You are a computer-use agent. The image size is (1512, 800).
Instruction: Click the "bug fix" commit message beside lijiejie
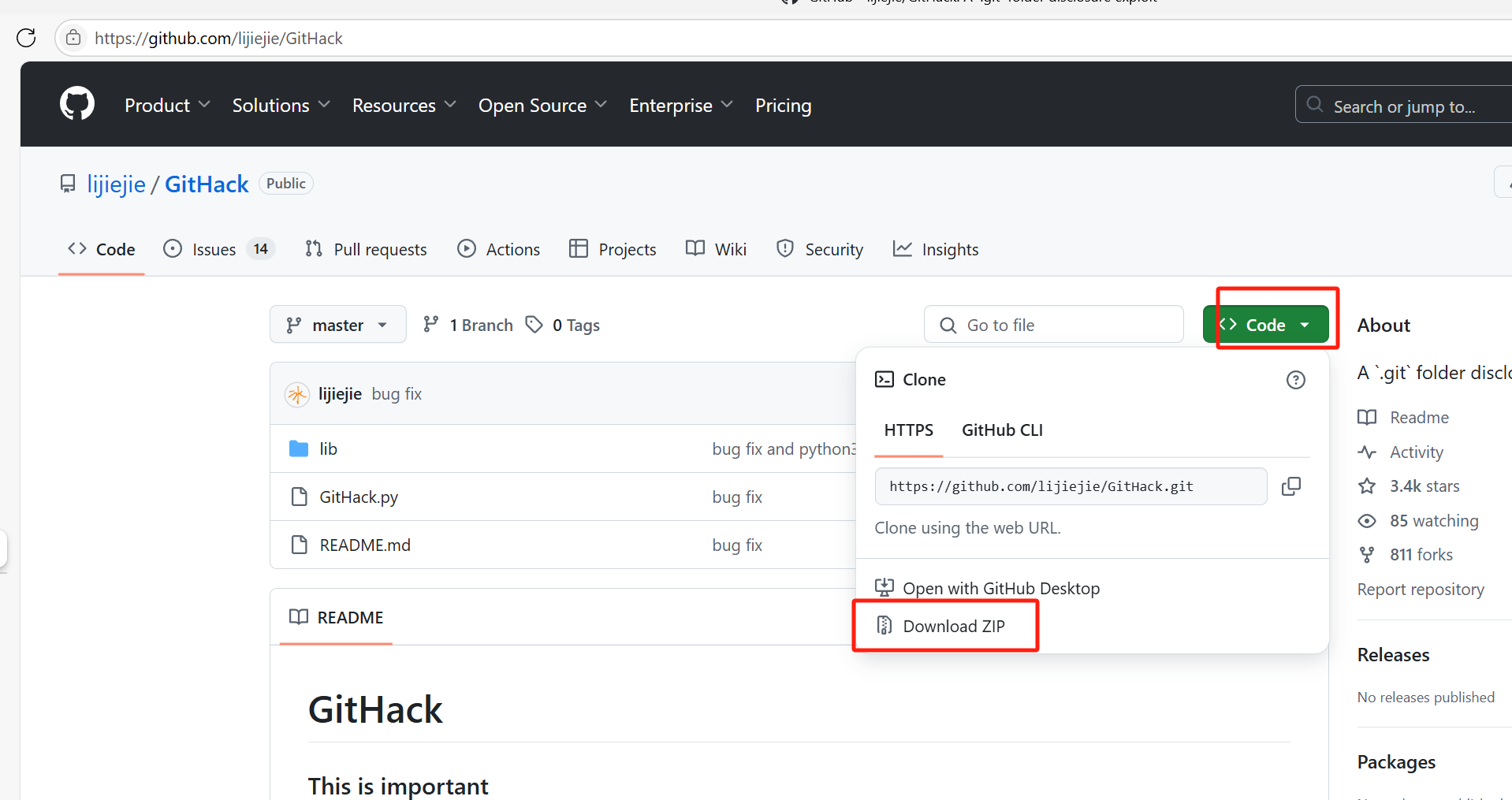coord(397,394)
